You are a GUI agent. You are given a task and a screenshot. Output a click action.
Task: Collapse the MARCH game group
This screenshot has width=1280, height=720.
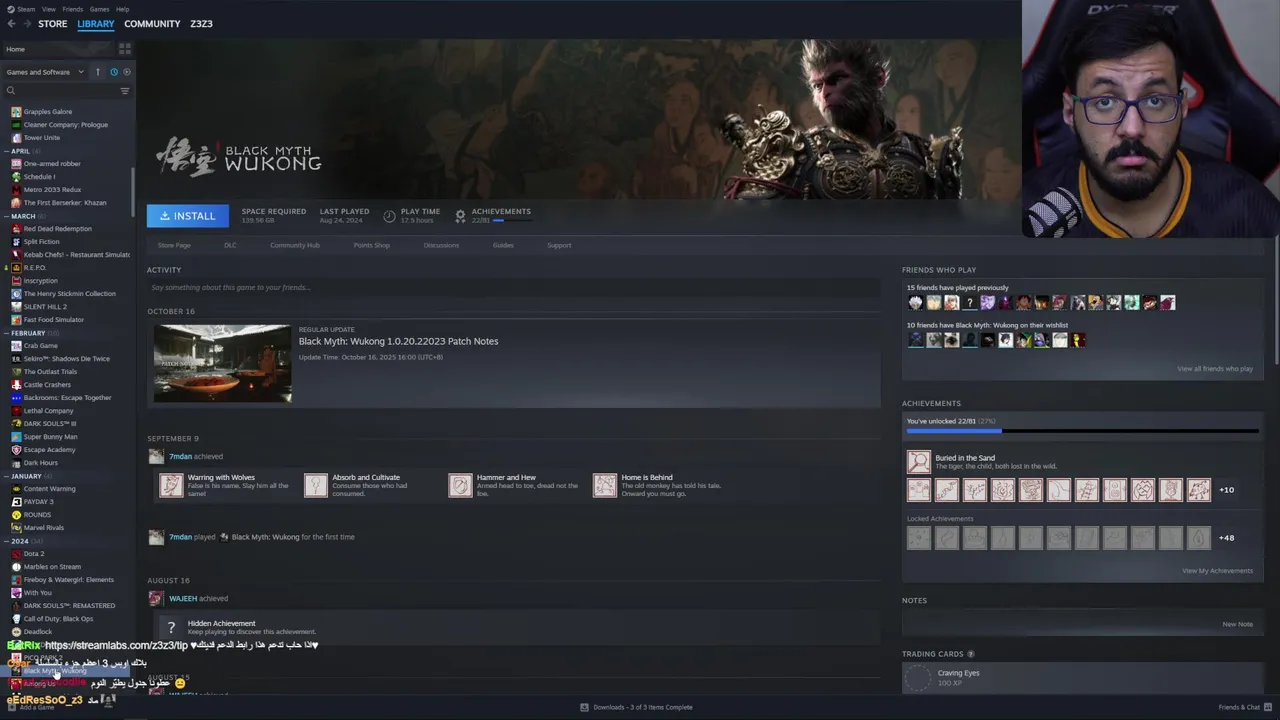click(22, 216)
